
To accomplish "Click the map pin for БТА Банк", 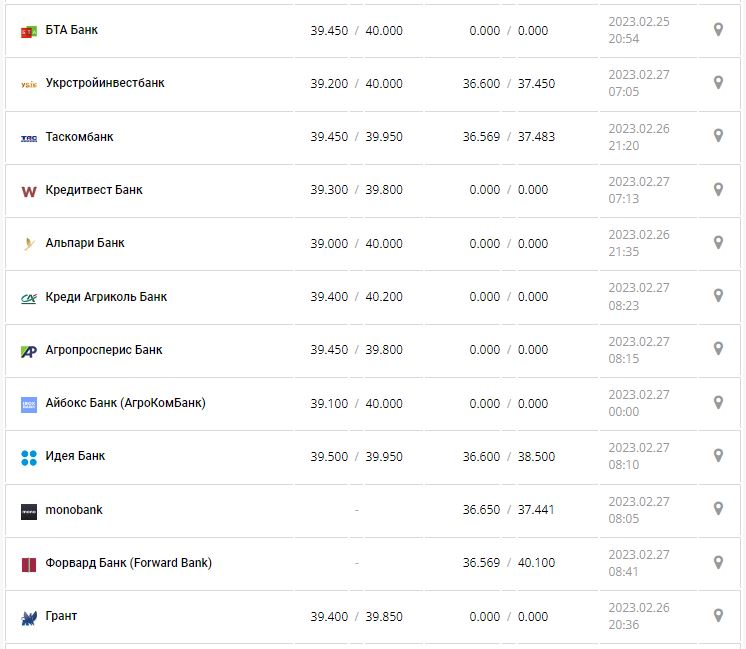I will point(718,30).
